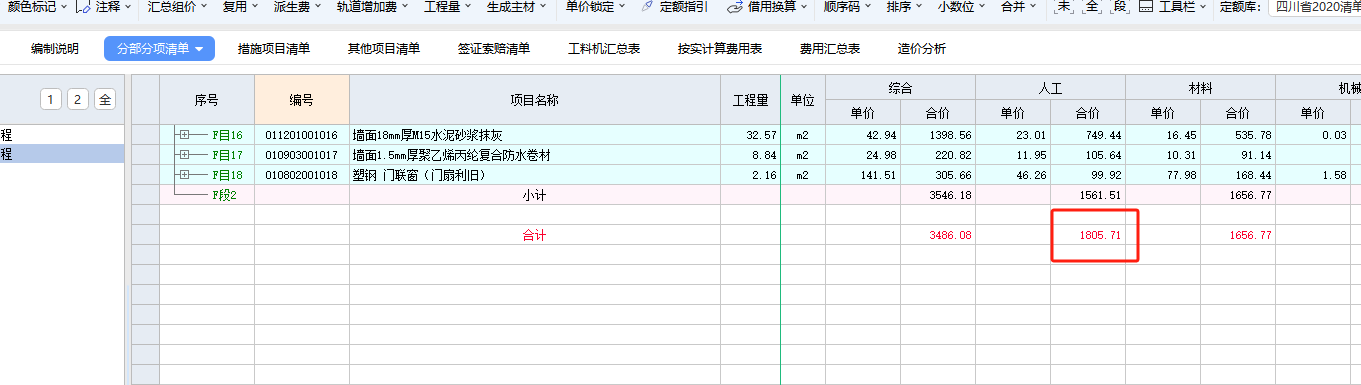The width and height of the screenshot is (1361, 385).
Task: Open the 生成主材 dropdown
Action: coord(516,7)
